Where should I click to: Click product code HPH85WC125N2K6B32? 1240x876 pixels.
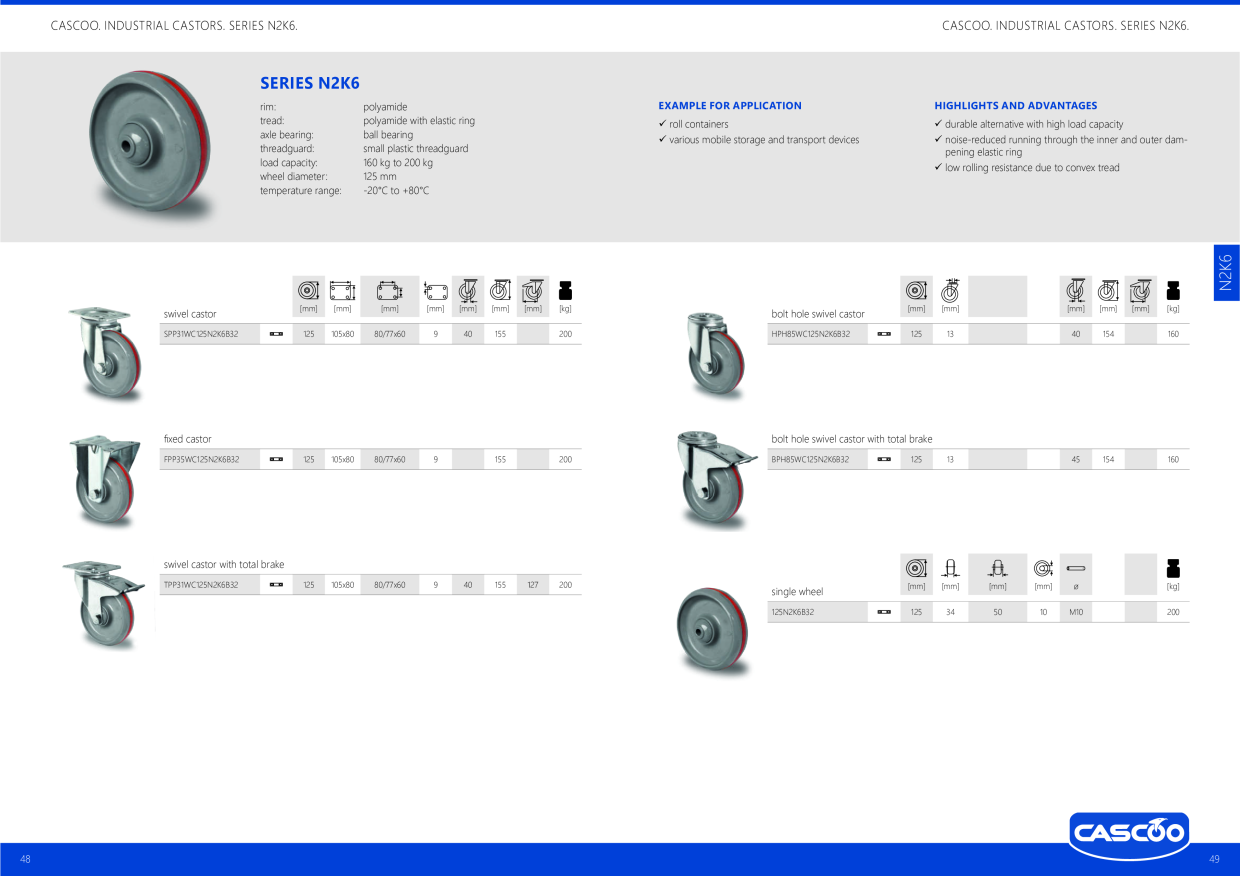810,334
